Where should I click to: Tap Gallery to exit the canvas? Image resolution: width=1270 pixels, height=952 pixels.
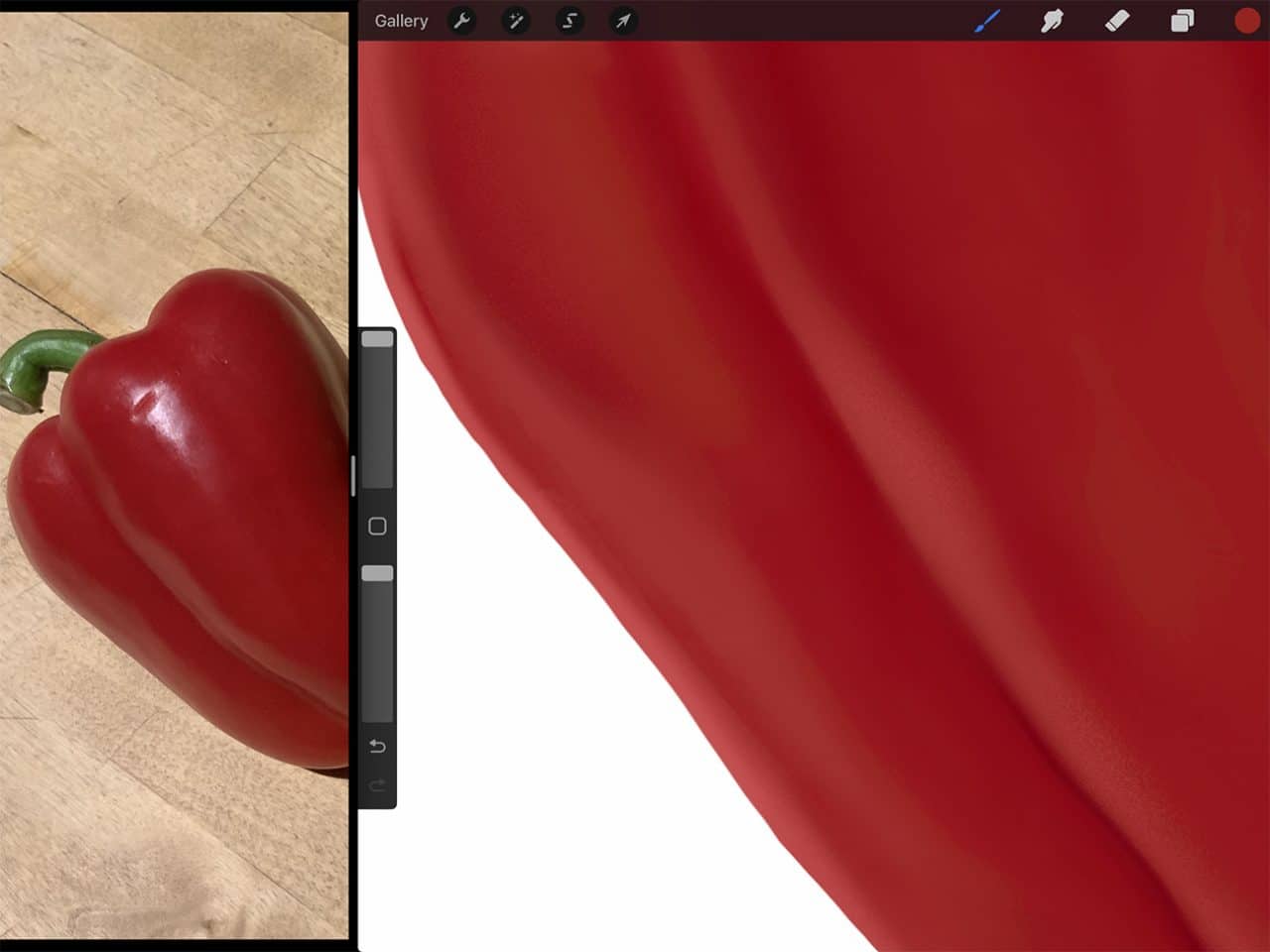point(400,21)
